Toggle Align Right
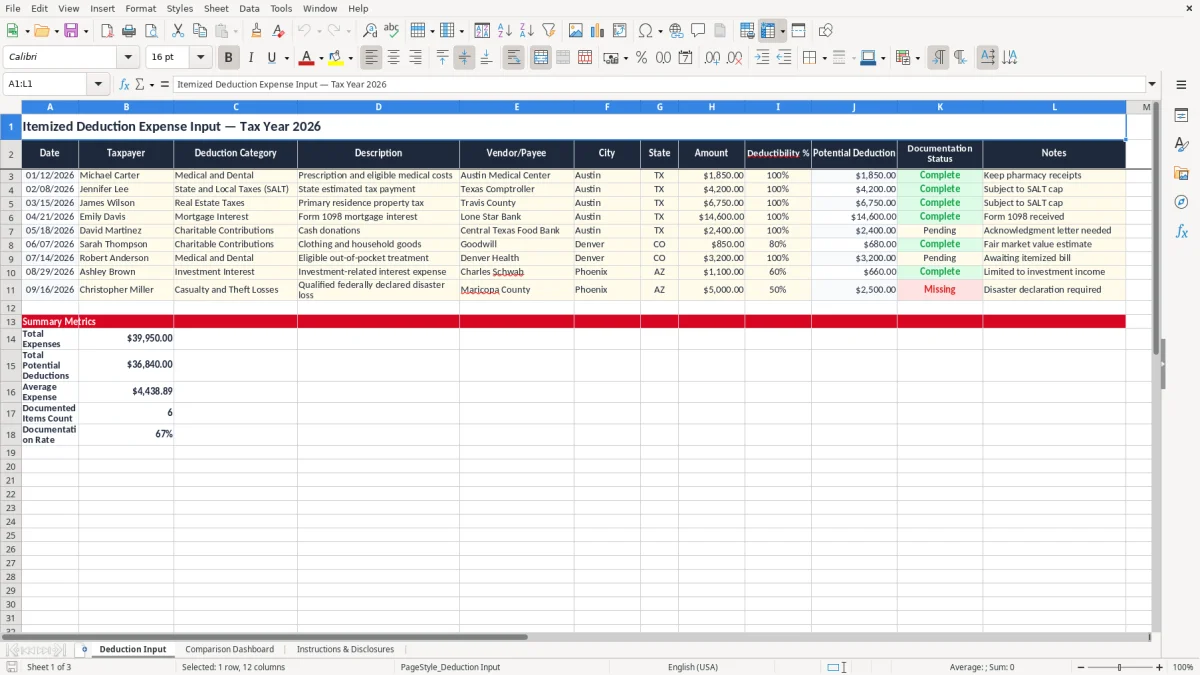1200x675 pixels. (415, 58)
